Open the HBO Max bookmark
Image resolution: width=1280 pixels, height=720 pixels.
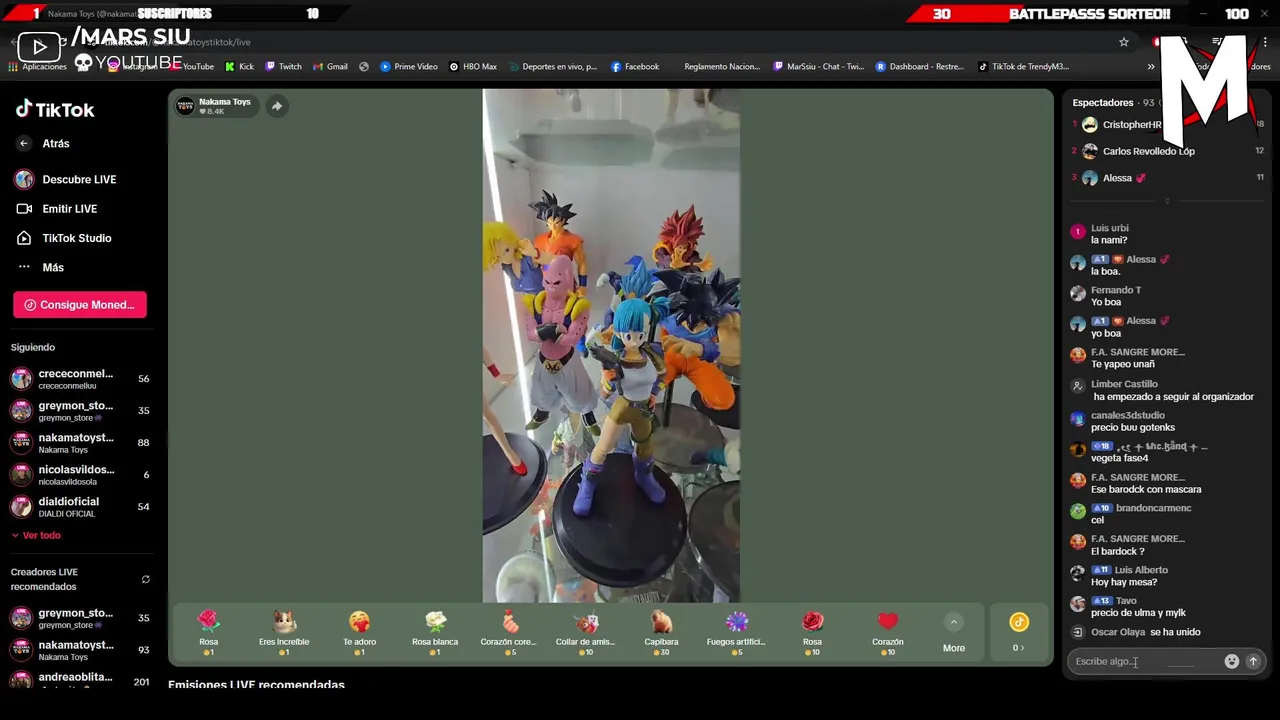pyautogui.click(x=473, y=67)
